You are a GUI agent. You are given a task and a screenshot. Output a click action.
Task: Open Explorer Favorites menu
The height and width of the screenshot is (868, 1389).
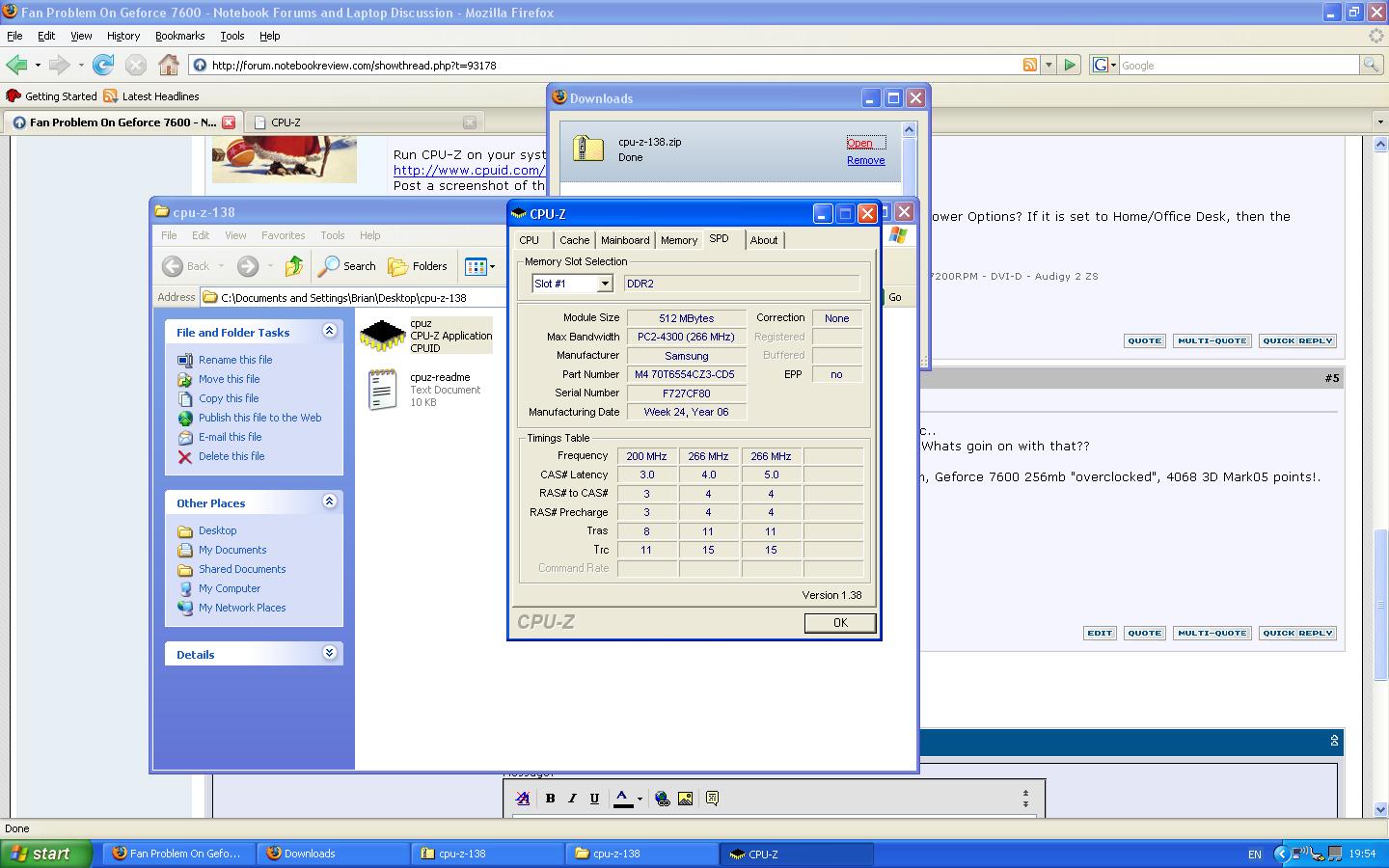tap(283, 235)
